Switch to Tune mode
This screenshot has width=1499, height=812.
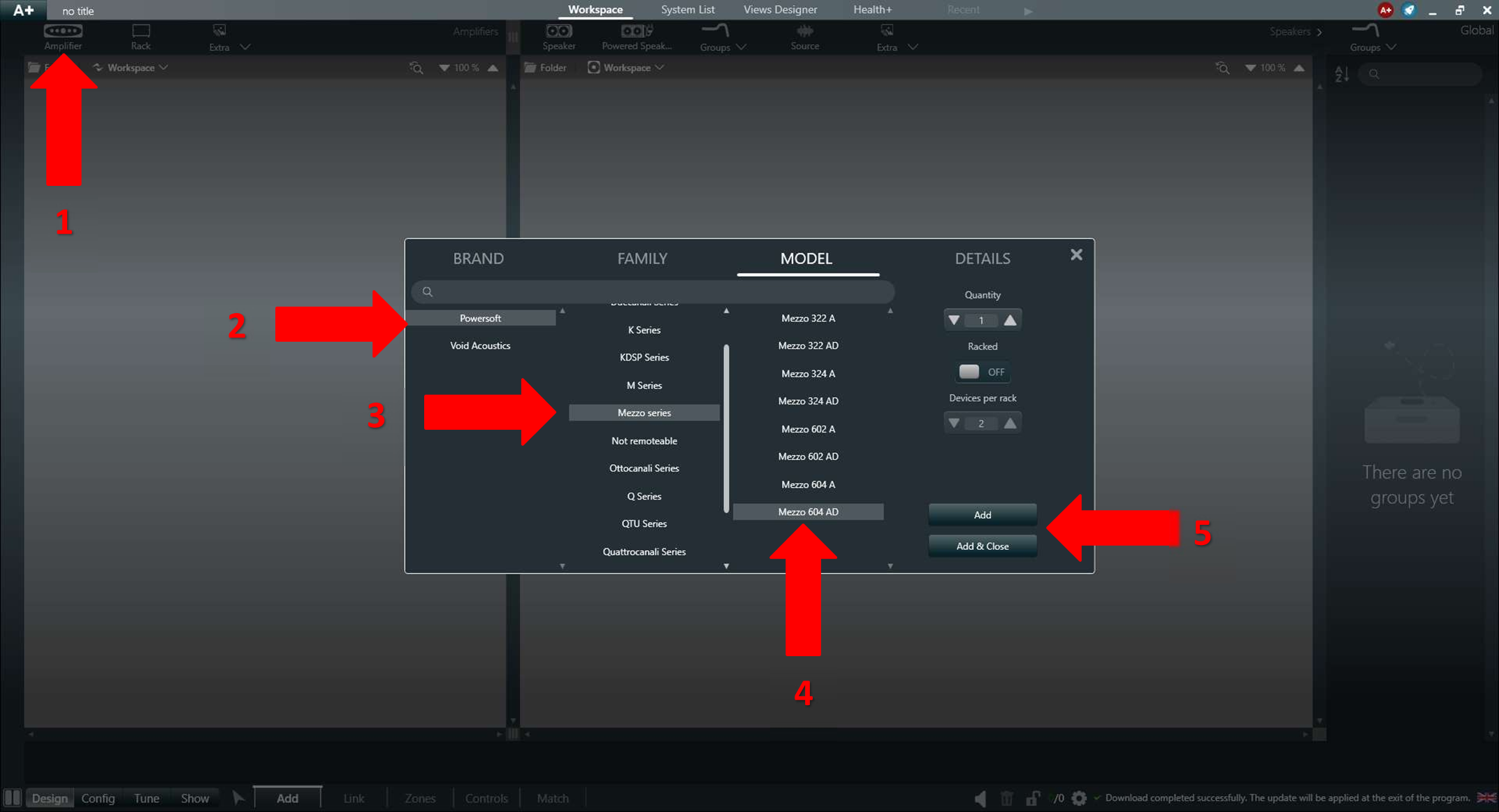click(146, 798)
